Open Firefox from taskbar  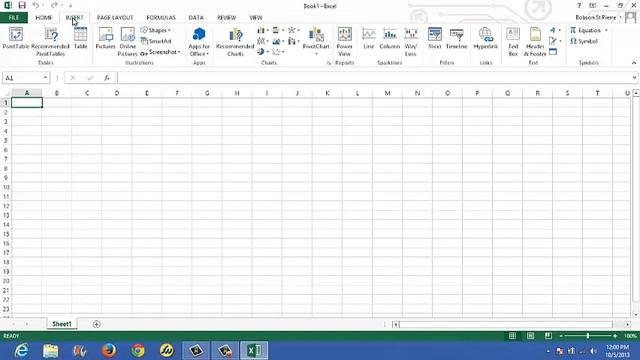click(109, 351)
